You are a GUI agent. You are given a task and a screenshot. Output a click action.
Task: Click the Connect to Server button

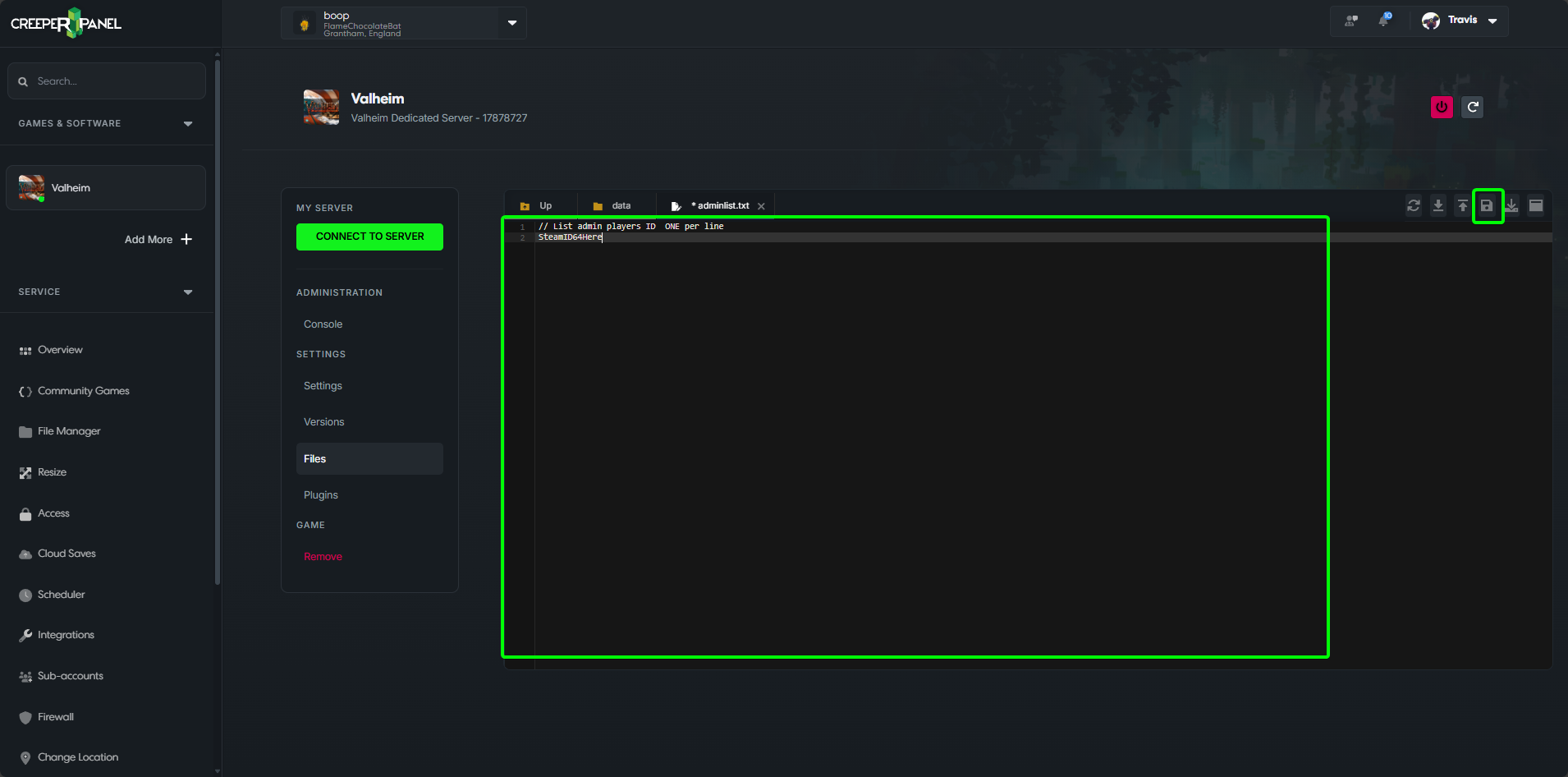click(369, 237)
